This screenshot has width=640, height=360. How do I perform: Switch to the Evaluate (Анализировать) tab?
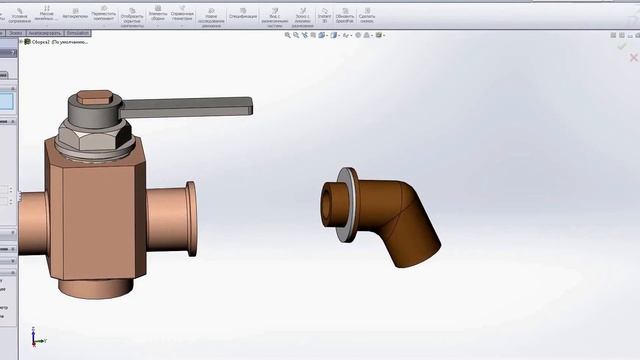pyautogui.click(x=45, y=33)
